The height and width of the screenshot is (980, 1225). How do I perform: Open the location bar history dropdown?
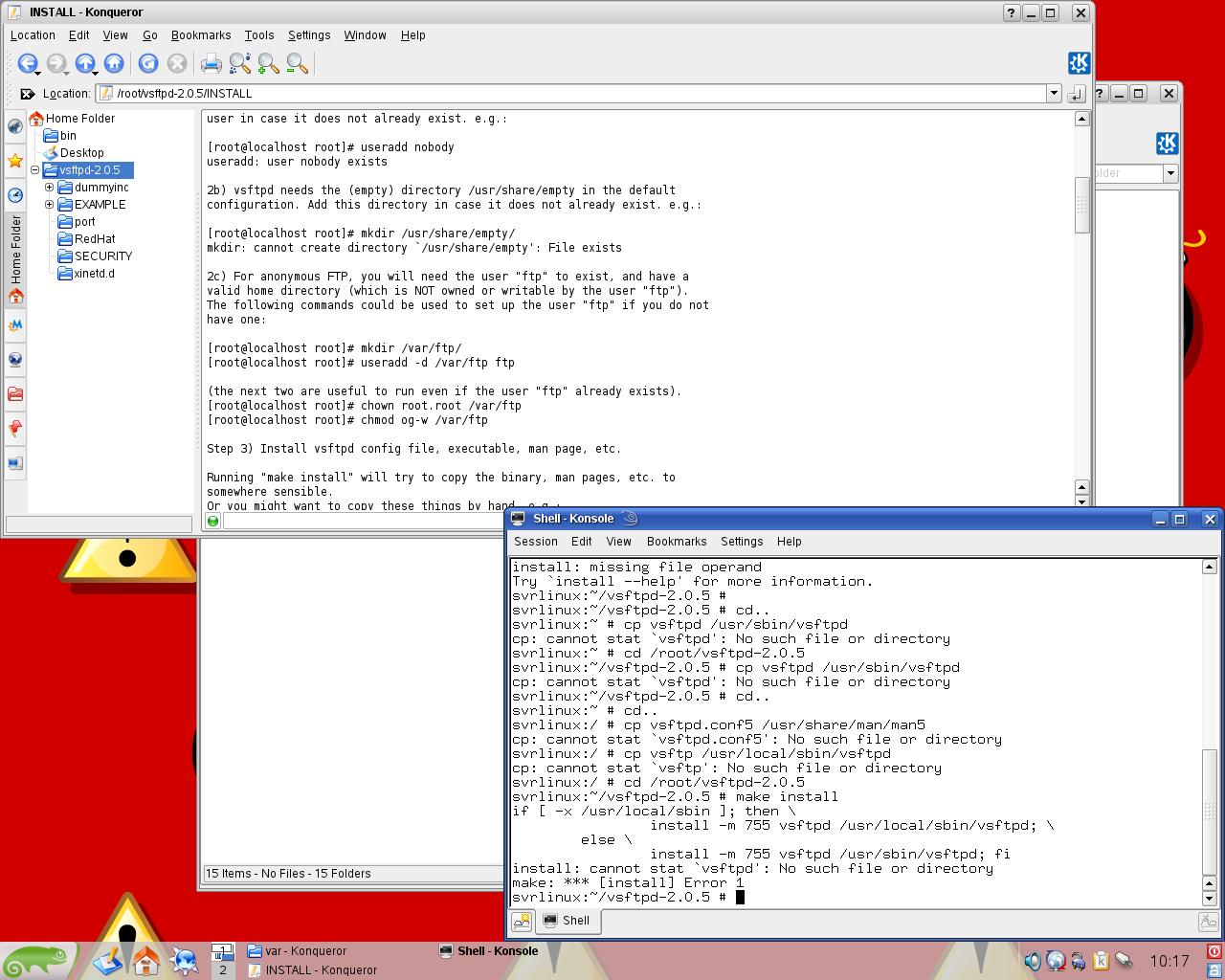click(1054, 94)
